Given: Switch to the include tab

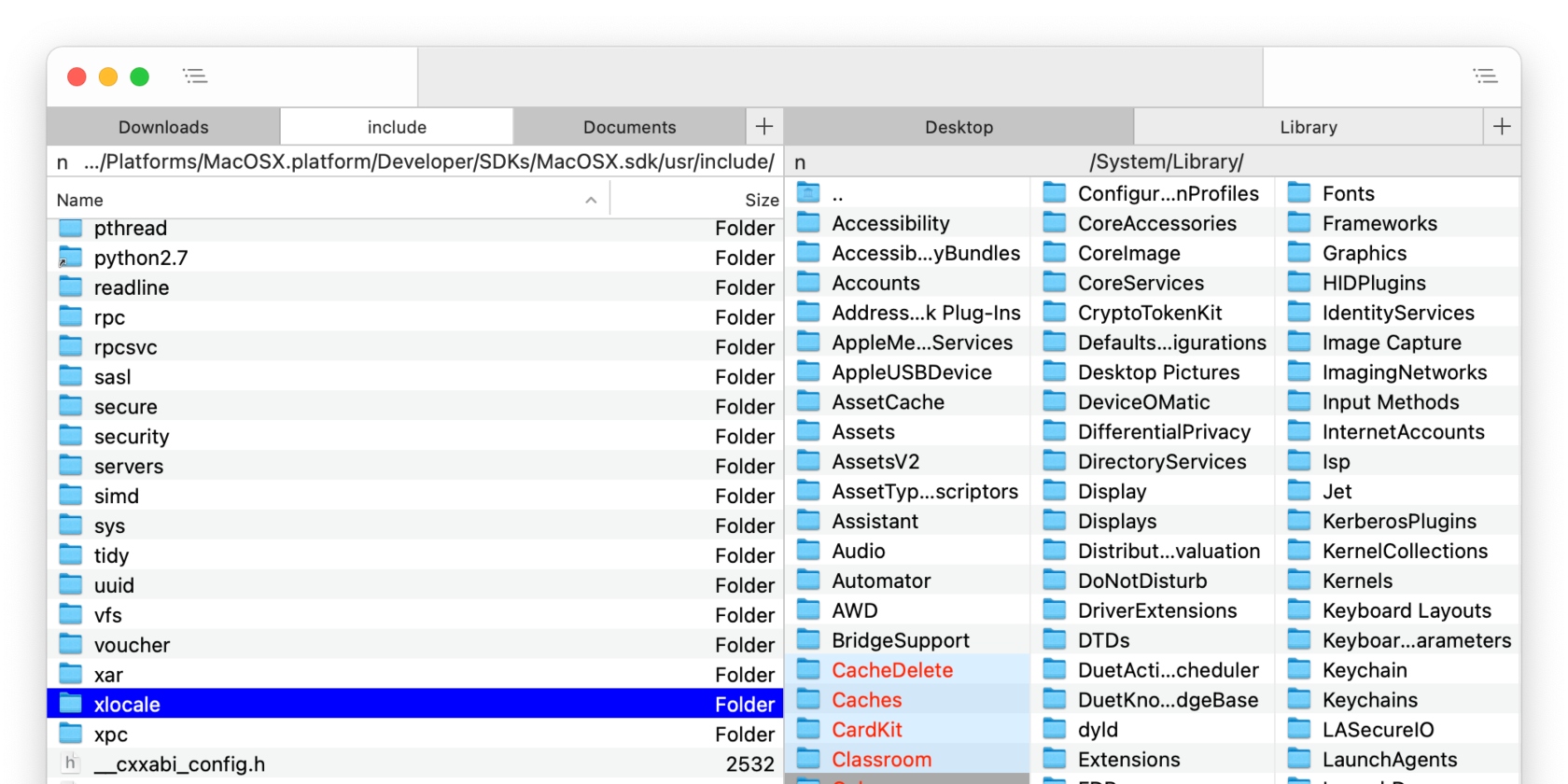Looking at the screenshot, I should point(397,127).
